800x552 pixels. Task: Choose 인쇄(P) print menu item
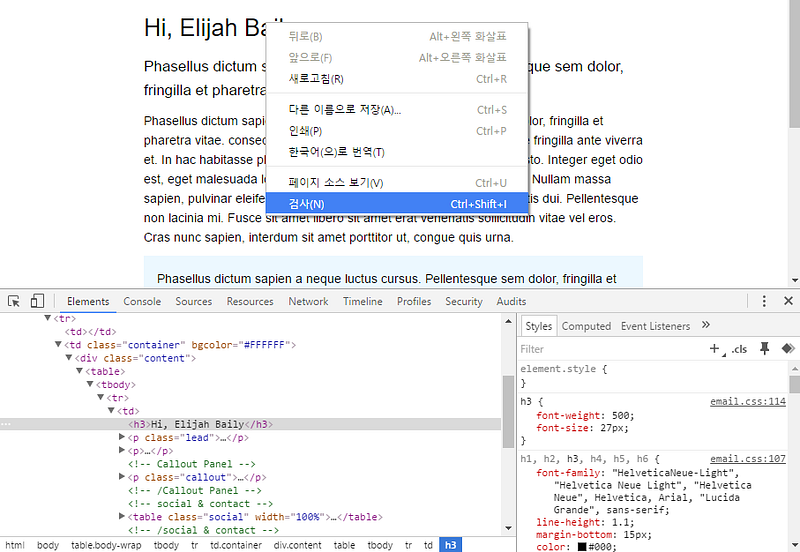point(397,131)
